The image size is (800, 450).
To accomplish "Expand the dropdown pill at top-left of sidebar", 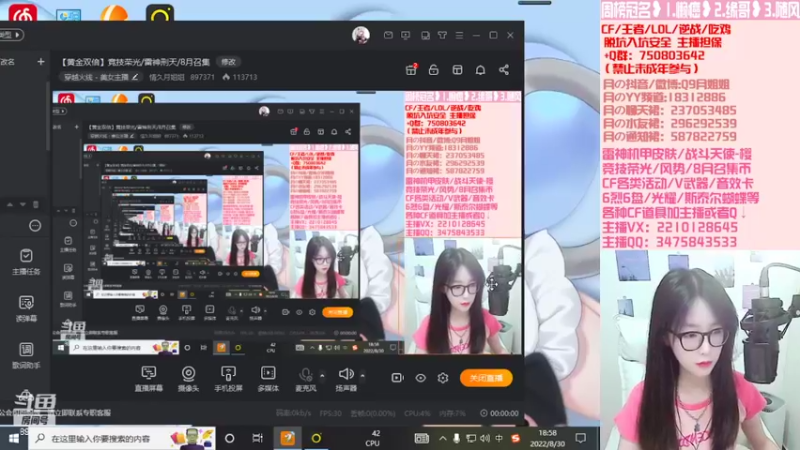I will (11, 35).
